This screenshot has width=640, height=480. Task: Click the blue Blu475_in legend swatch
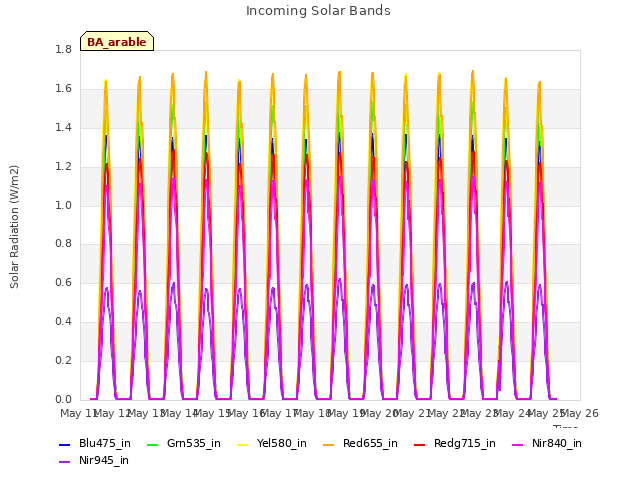click(65, 444)
